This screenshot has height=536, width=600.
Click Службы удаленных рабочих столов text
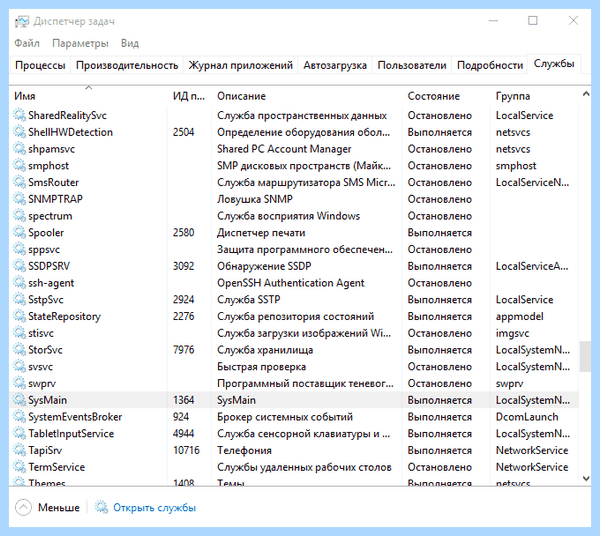304,467
